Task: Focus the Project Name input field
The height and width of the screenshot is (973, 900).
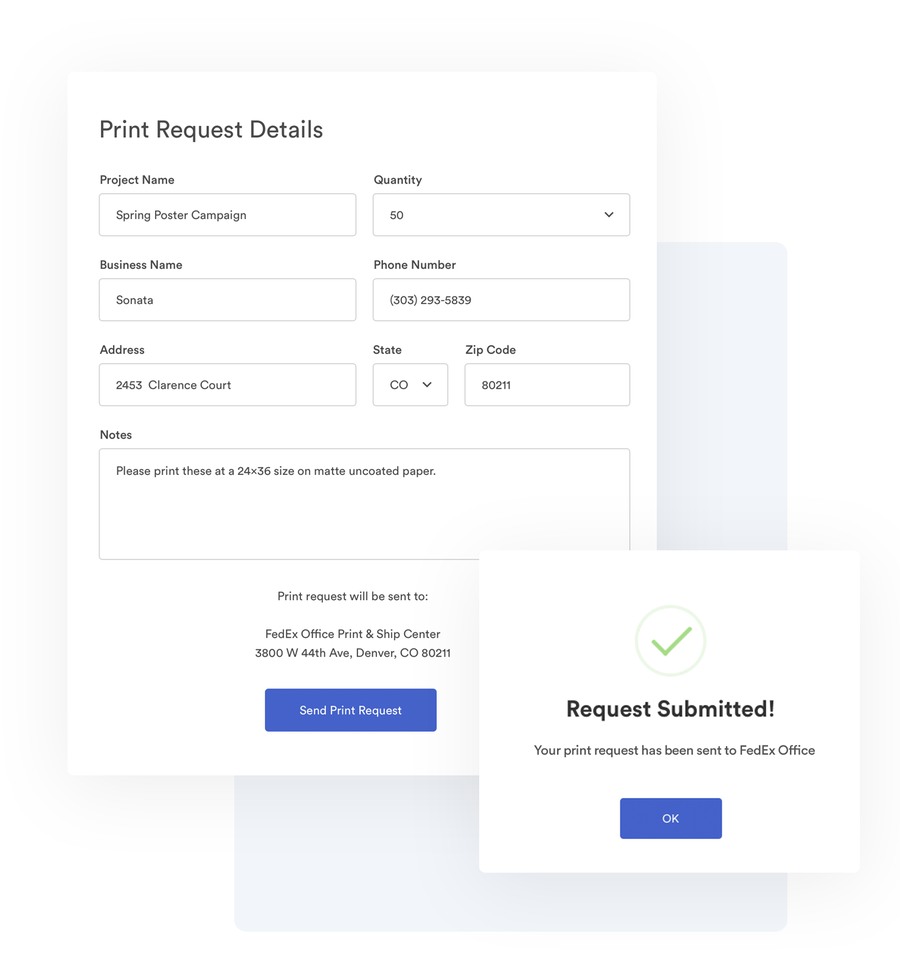Action: pyautogui.click(x=228, y=215)
